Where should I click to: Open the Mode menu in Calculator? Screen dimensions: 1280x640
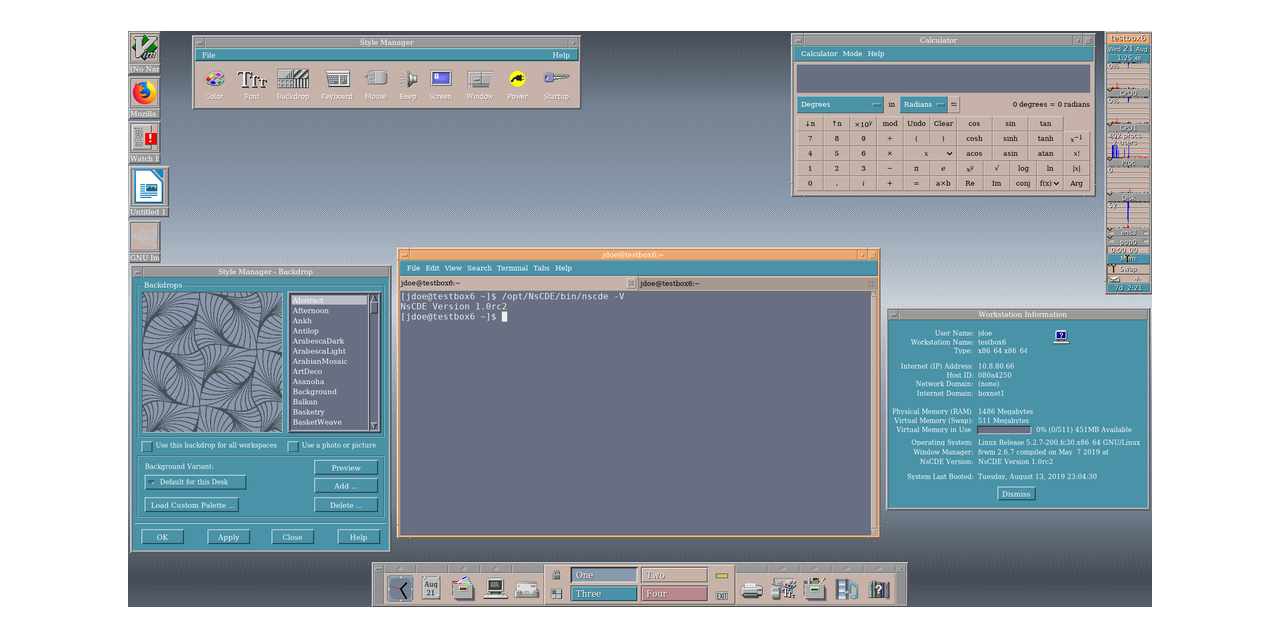tap(852, 54)
